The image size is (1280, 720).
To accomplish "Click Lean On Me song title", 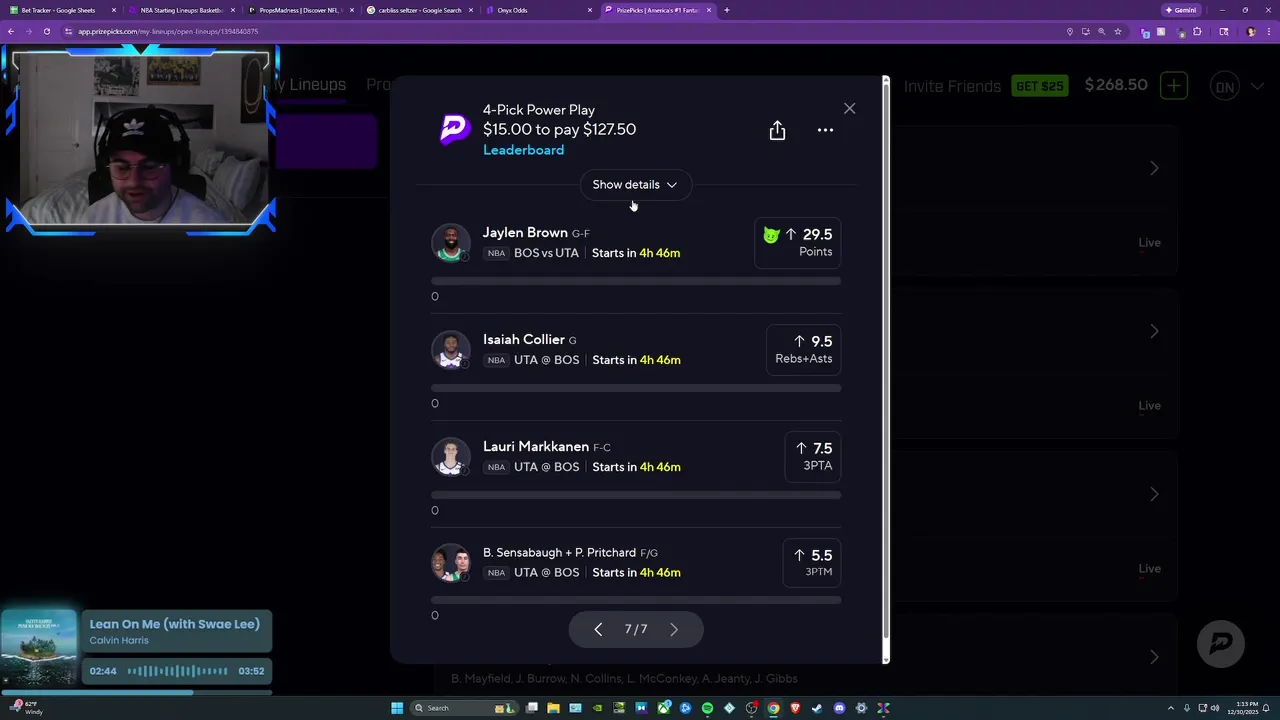I will tap(175, 624).
